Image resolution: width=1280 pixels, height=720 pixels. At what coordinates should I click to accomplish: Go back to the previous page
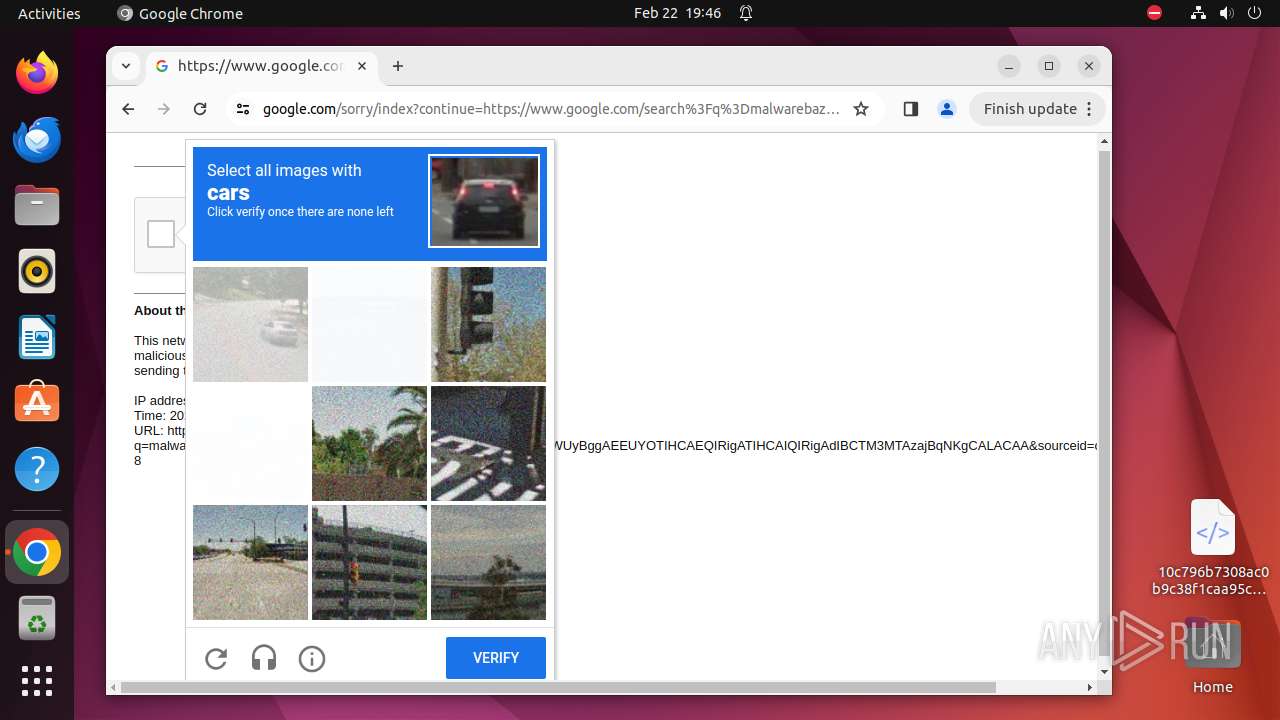click(128, 109)
